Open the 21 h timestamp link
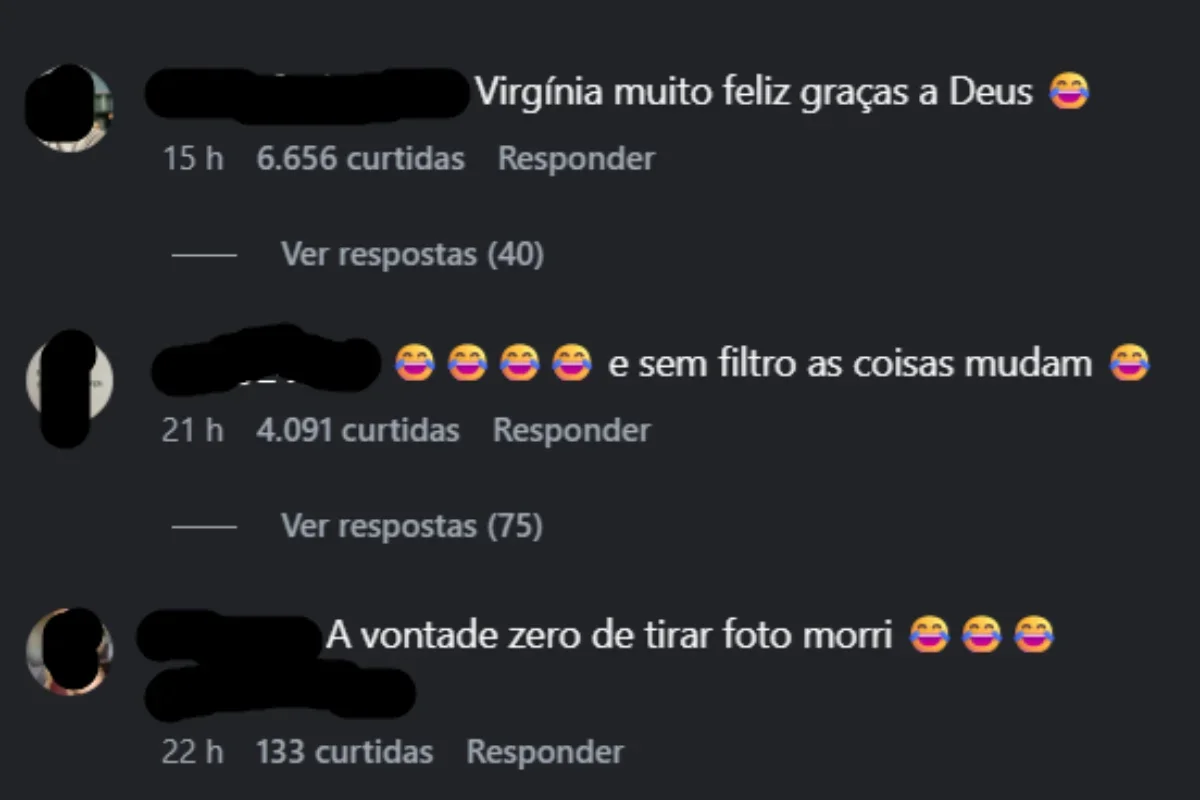This screenshot has width=1200, height=800. click(x=193, y=430)
